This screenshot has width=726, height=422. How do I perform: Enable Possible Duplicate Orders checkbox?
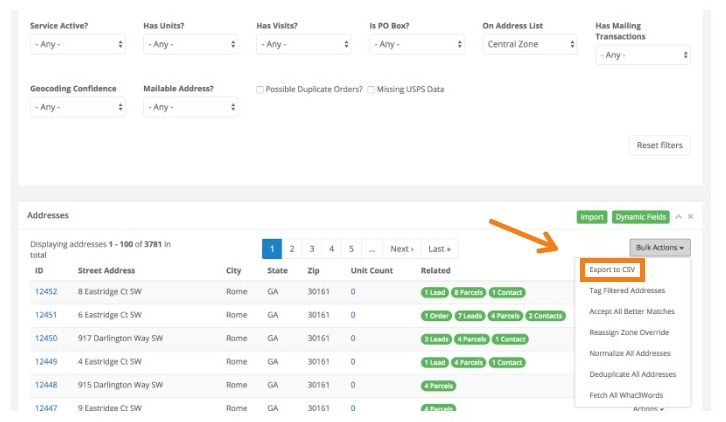260,89
